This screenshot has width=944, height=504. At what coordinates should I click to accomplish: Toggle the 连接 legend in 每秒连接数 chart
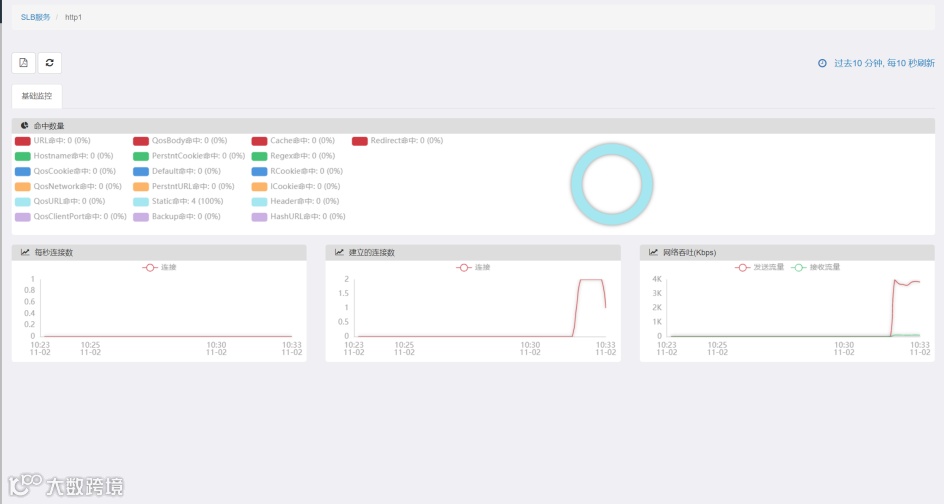tap(160, 267)
